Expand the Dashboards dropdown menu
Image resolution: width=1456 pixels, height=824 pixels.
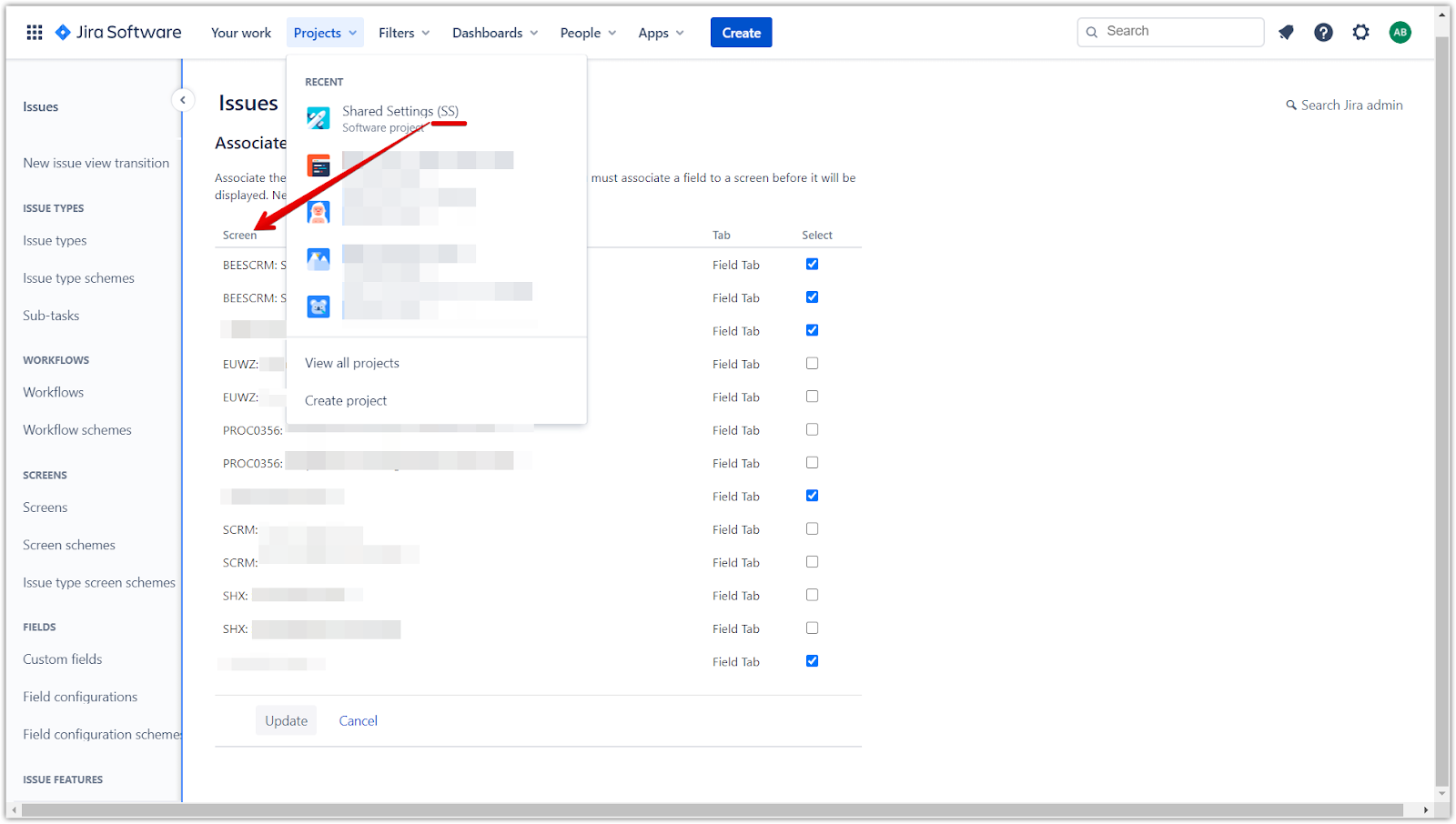tap(495, 33)
